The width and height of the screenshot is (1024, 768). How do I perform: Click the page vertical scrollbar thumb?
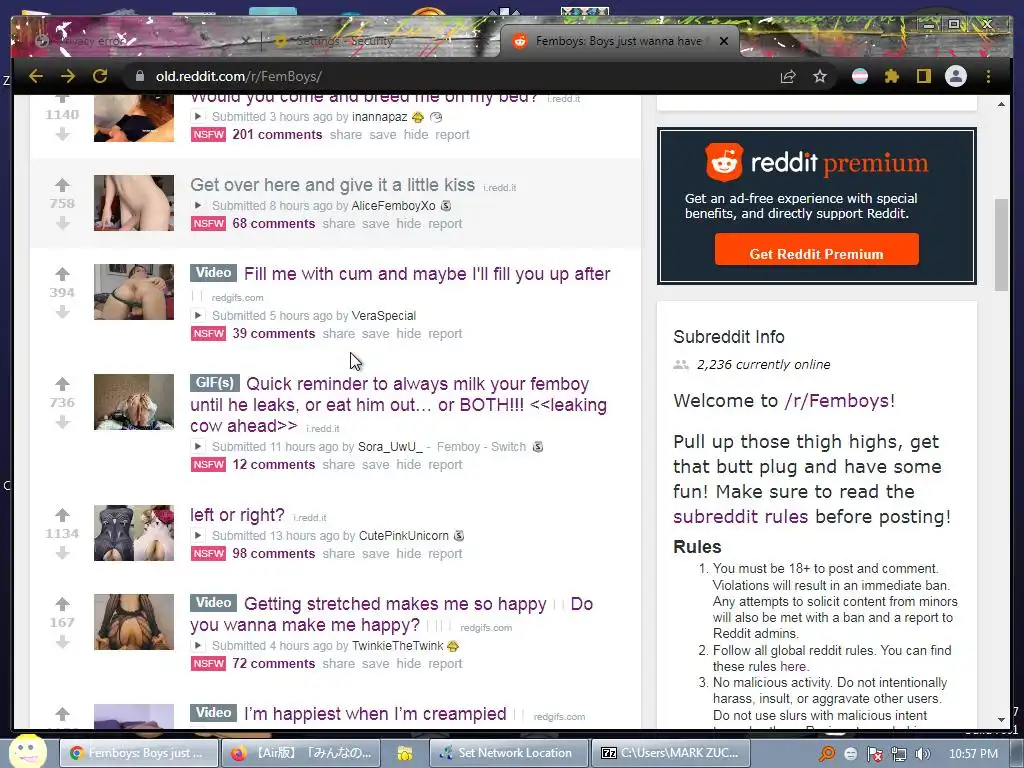coord(1001,245)
